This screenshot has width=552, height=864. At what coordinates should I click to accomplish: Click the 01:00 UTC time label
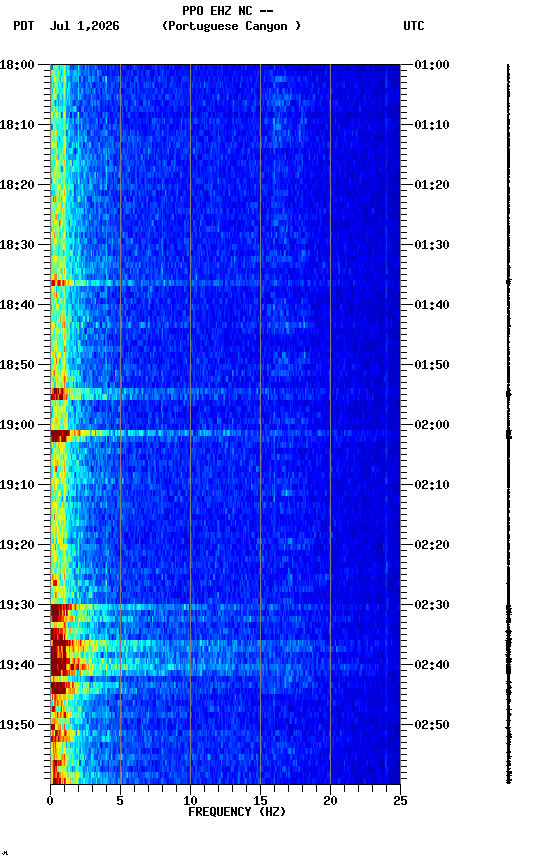(x=432, y=65)
